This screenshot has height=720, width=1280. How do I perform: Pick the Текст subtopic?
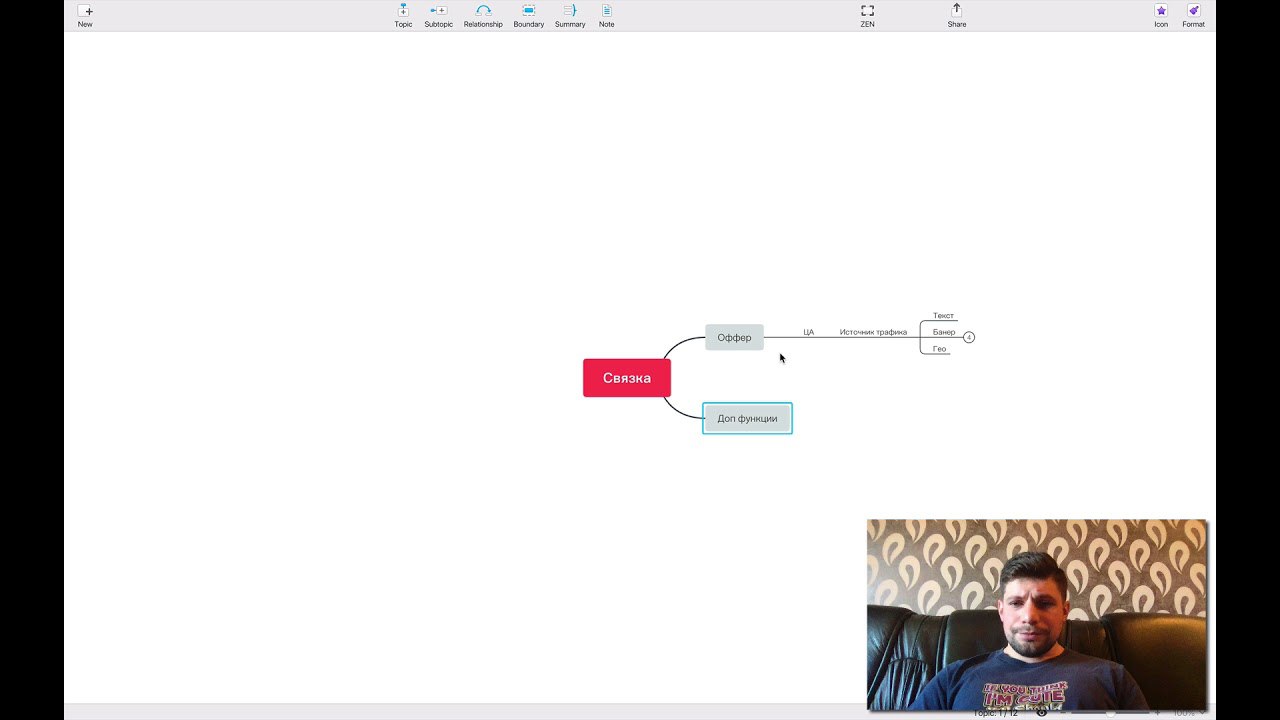[x=943, y=316]
